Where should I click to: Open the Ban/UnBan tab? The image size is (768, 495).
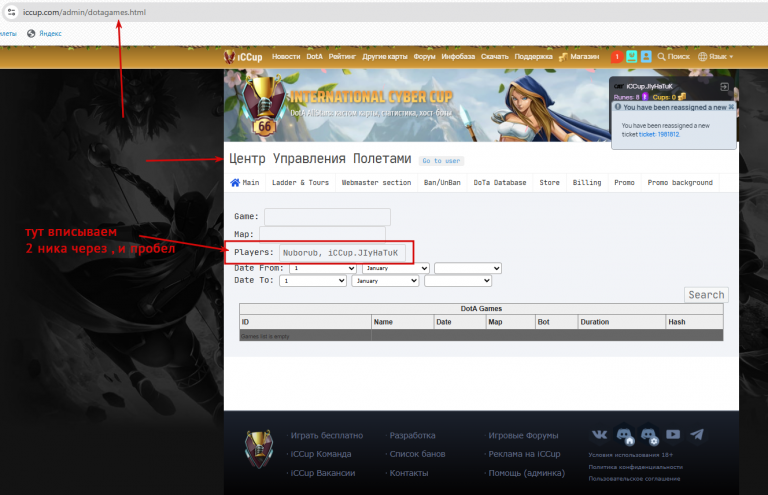click(x=442, y=183)
